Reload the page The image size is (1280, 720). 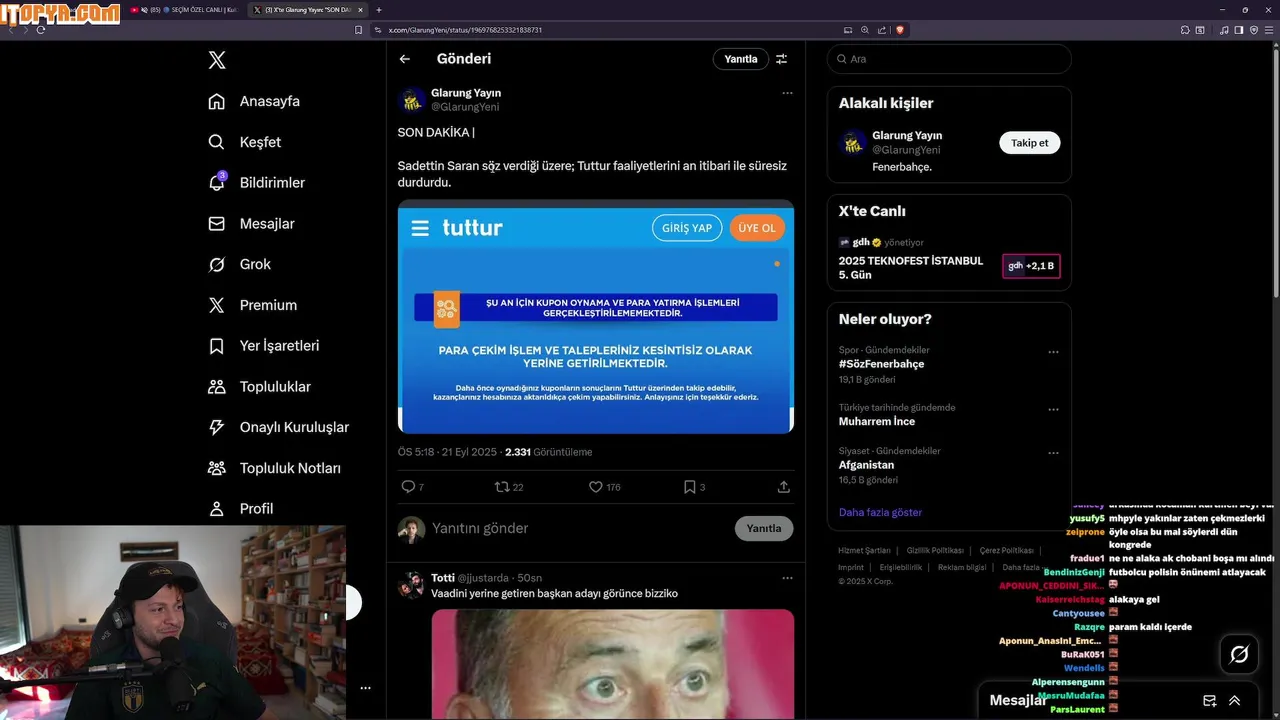[41, 30]
